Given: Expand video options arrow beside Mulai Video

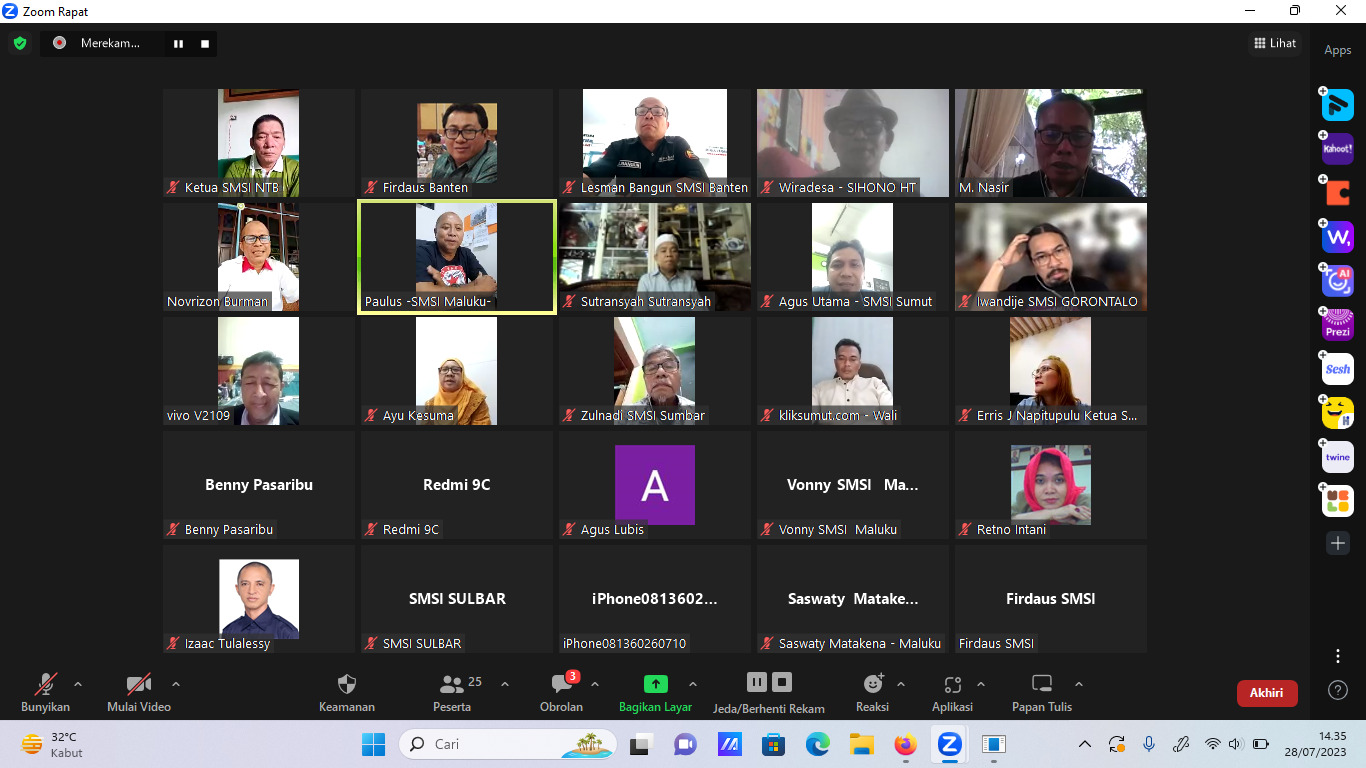Looking at the screenshot, I should [x=176, y=685].
